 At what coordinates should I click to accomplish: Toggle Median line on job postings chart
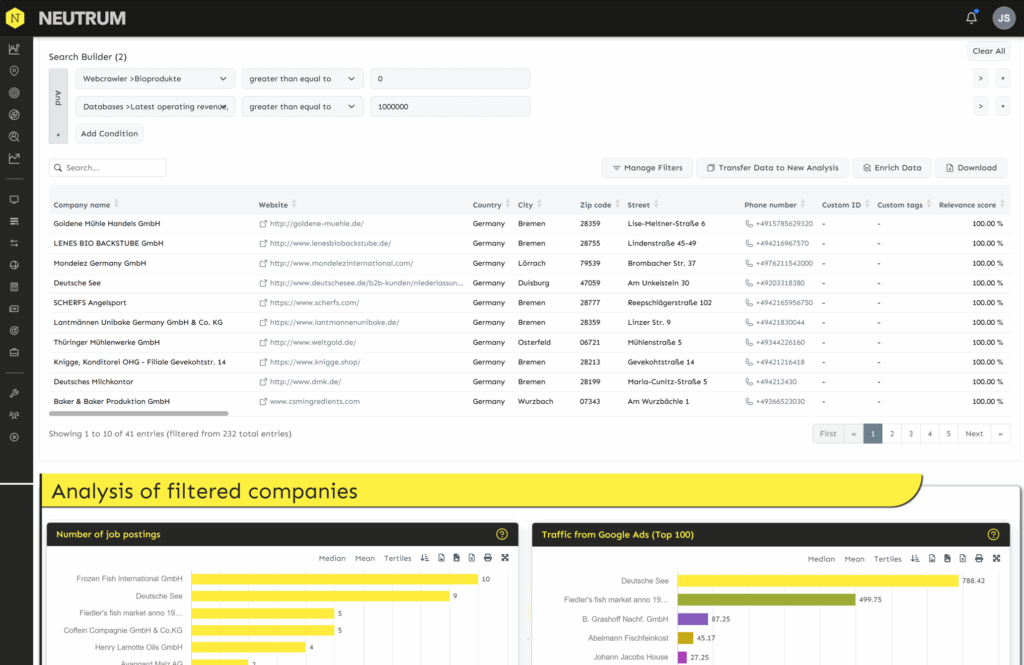coord(332,559)
